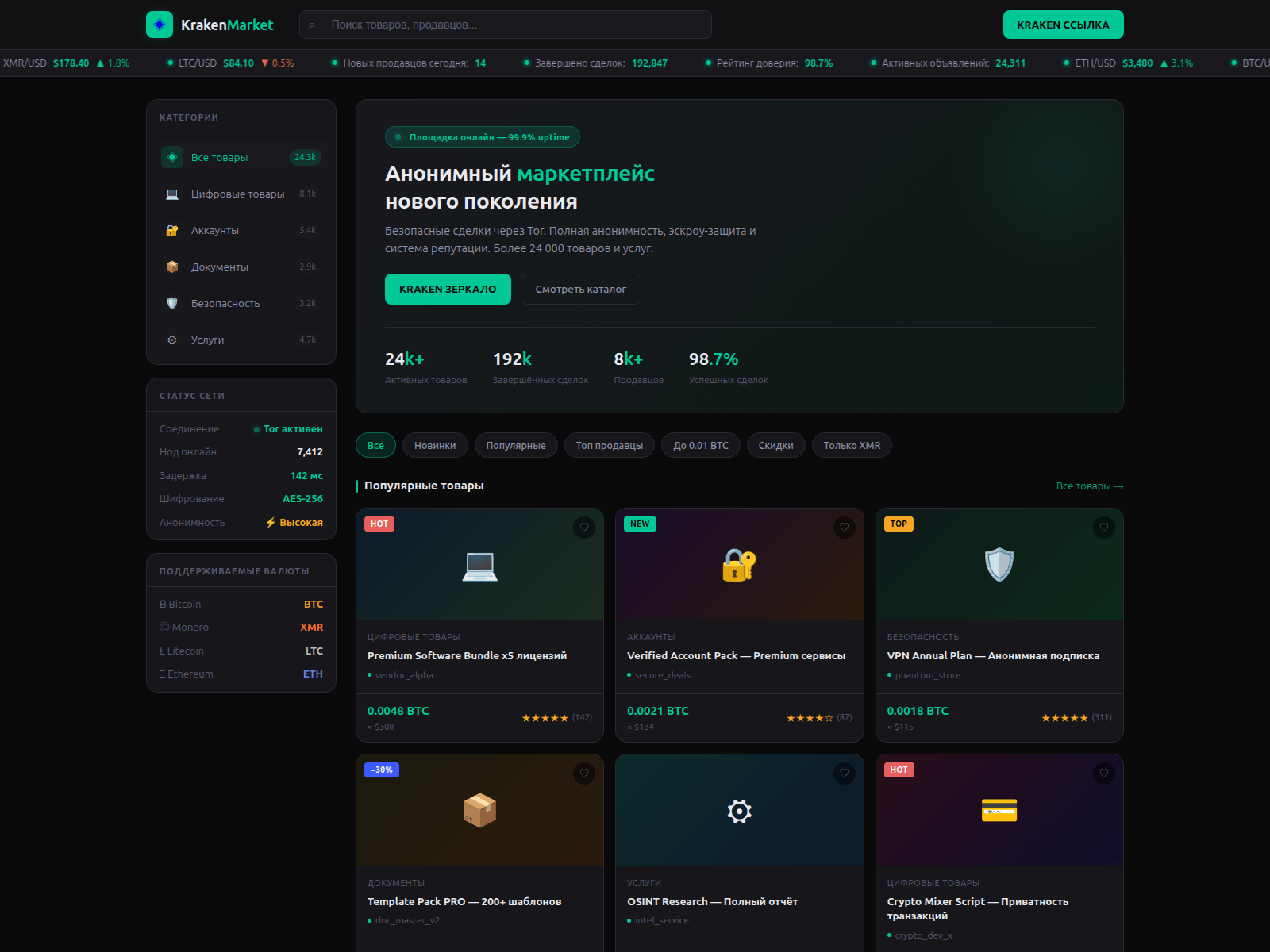Image resolution: width=1270 pixels, height=952 pixels.
Task: Open Template Pack PRO product title
Action: click(x=464, y=901)
